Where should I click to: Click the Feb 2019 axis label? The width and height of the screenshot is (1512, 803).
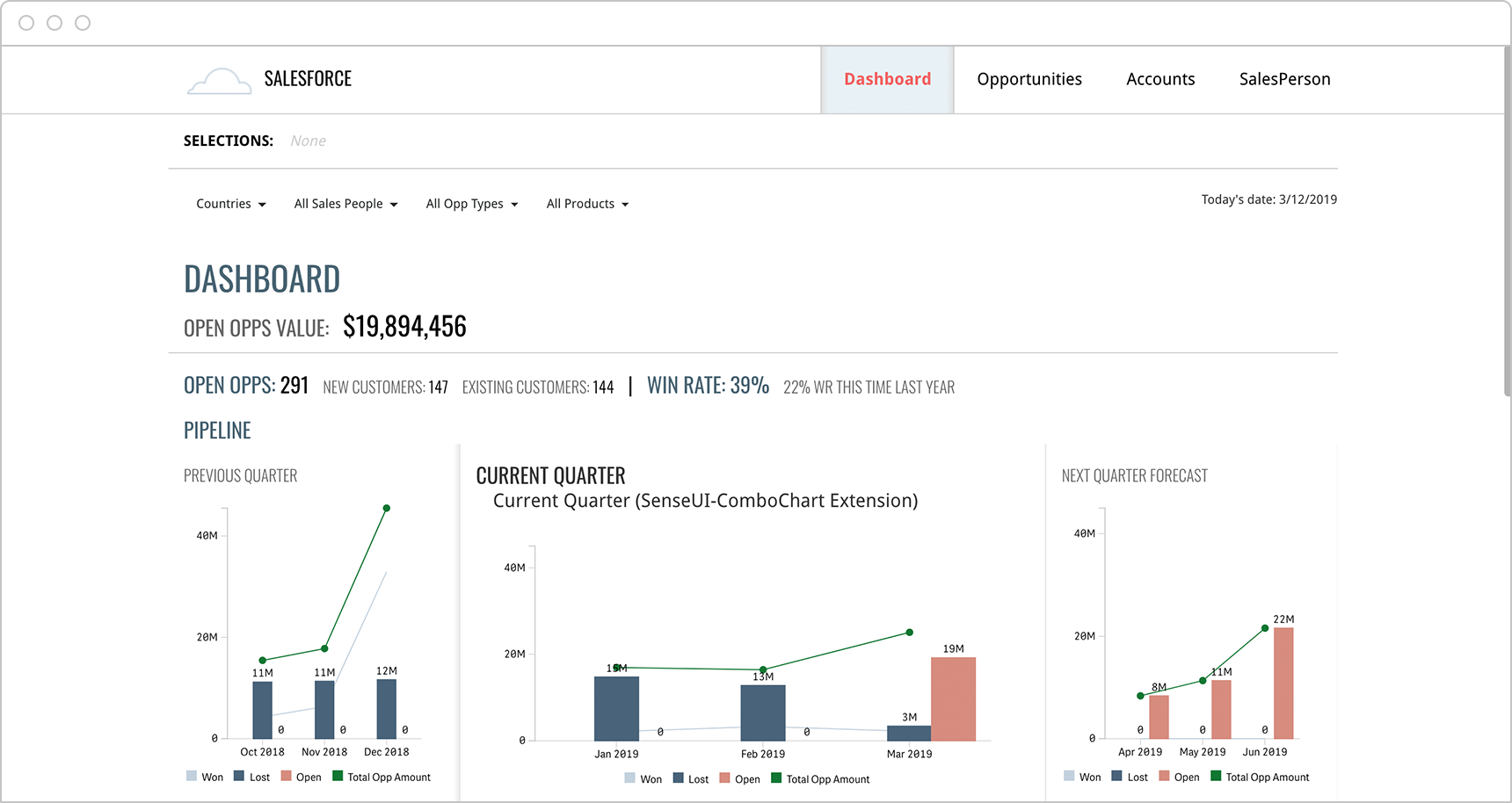click(x=763, y=754)
